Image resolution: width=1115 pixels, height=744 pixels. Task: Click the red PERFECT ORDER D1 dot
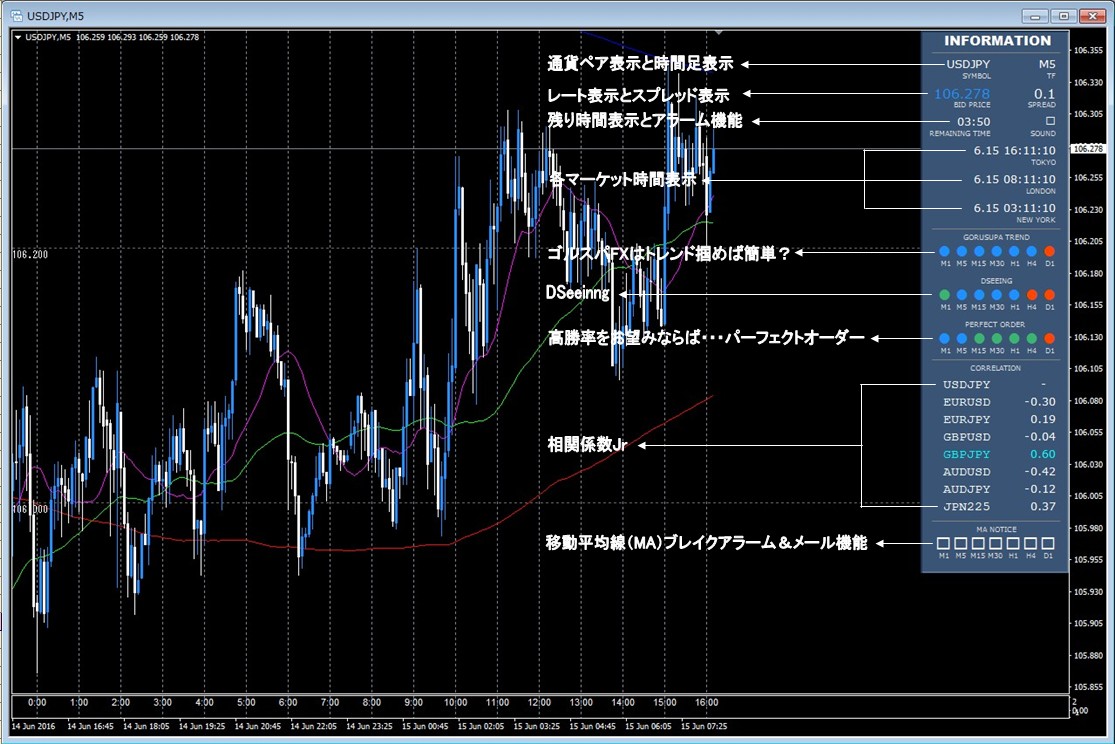(1049, 339)
